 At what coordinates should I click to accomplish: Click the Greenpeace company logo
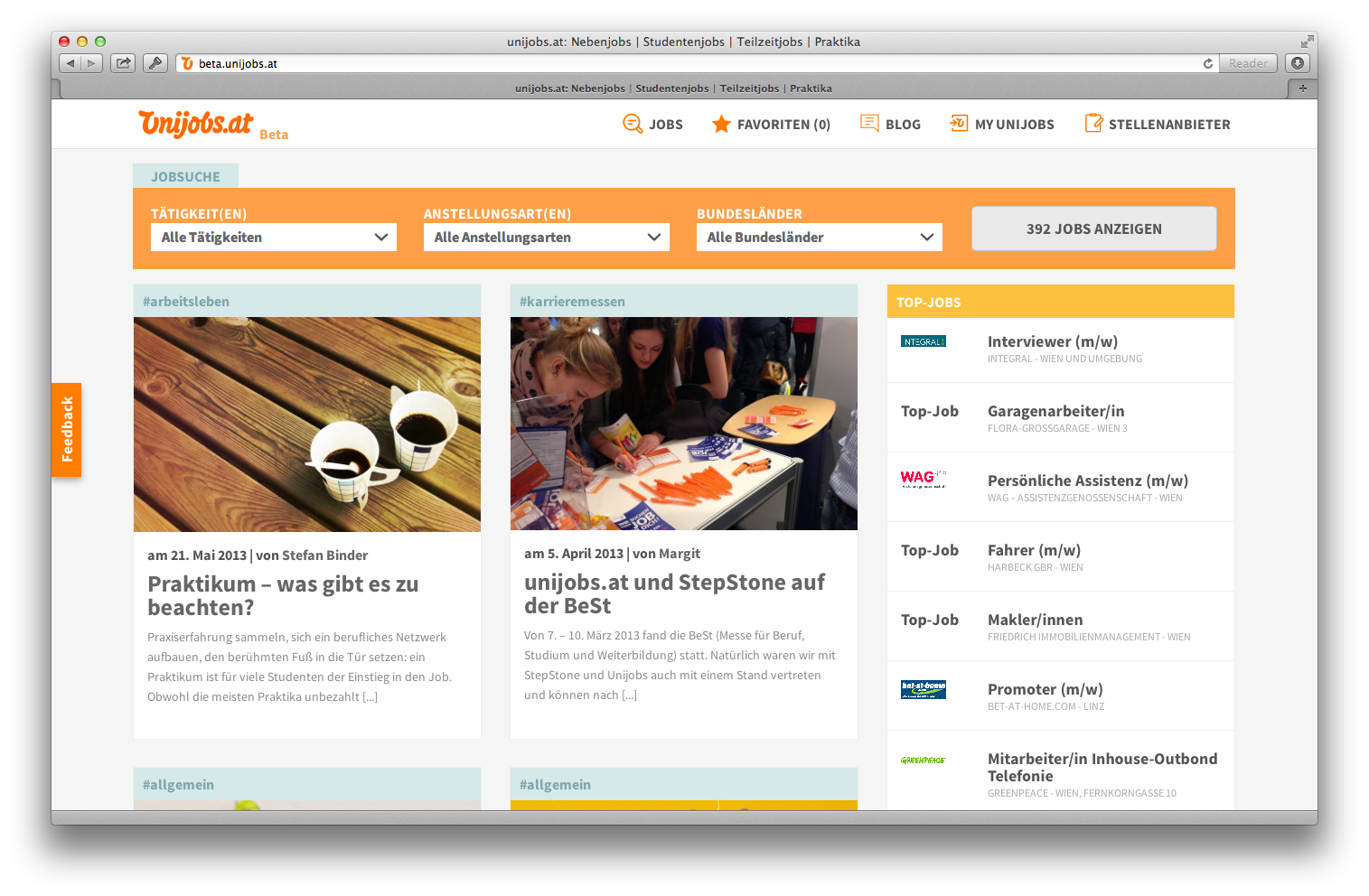(x=924, y=761)
